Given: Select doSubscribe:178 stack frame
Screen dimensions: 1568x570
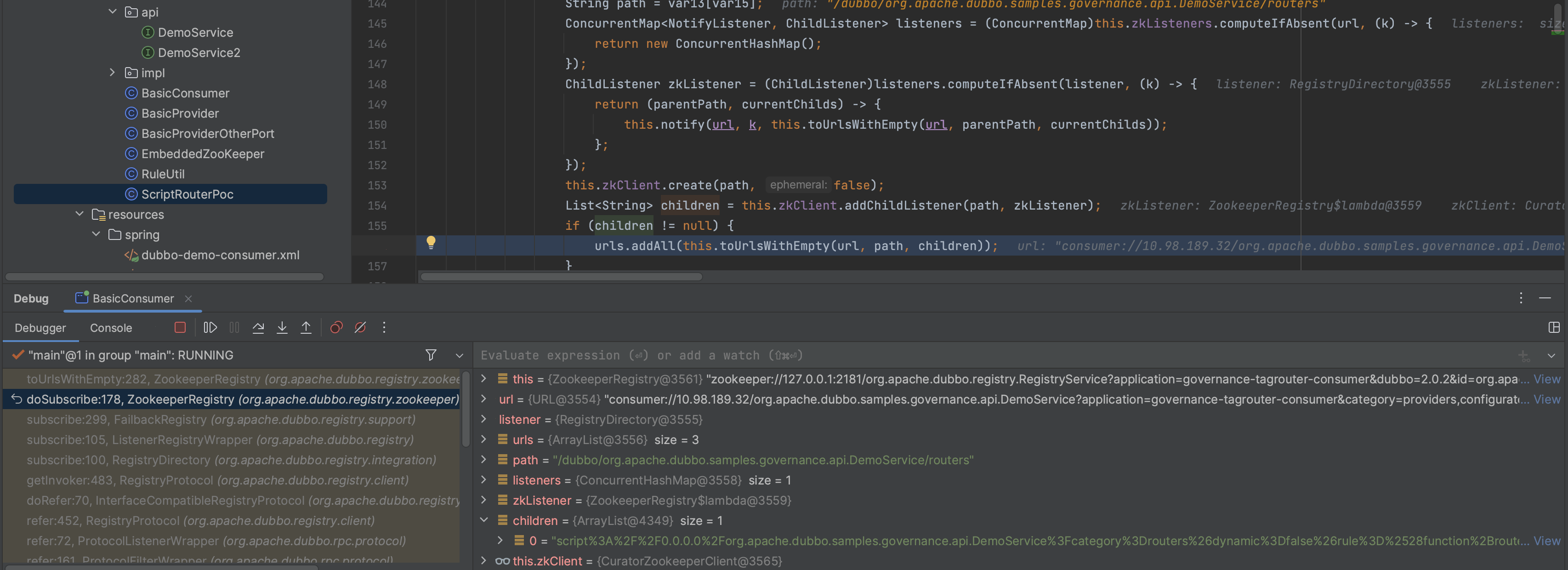Looking at the screenshot, I should [x=231, y=399].
